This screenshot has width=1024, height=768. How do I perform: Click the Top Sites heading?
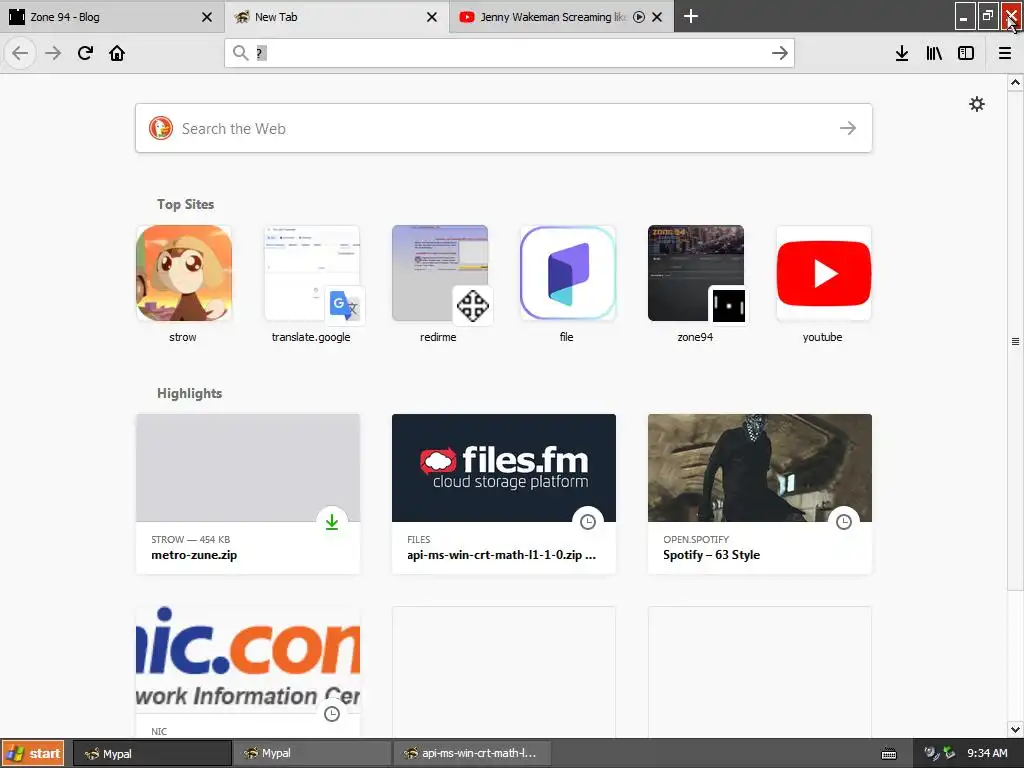click(x=185, y=204)
